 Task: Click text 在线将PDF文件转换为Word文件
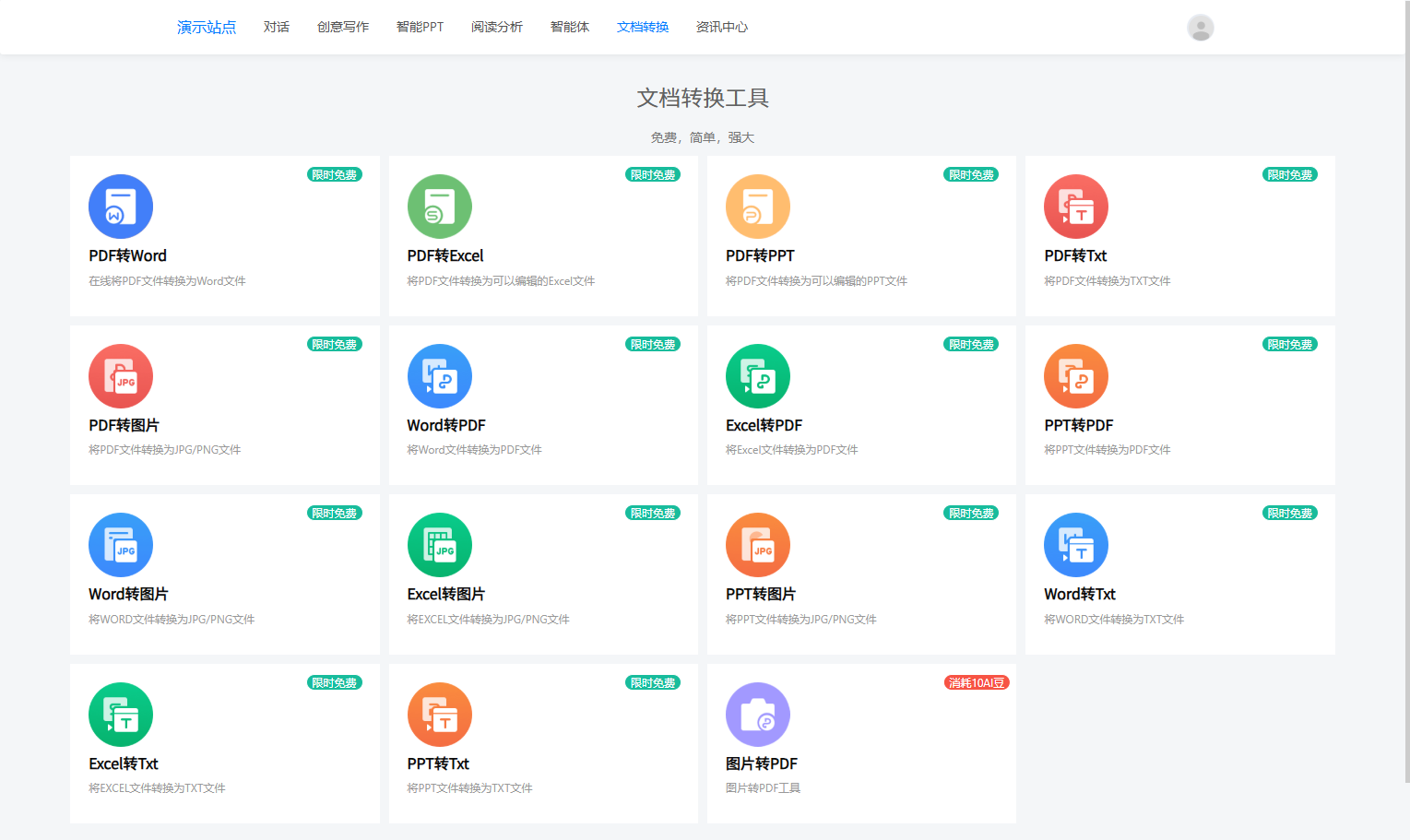pyautogui.click(x=167, y=281)
